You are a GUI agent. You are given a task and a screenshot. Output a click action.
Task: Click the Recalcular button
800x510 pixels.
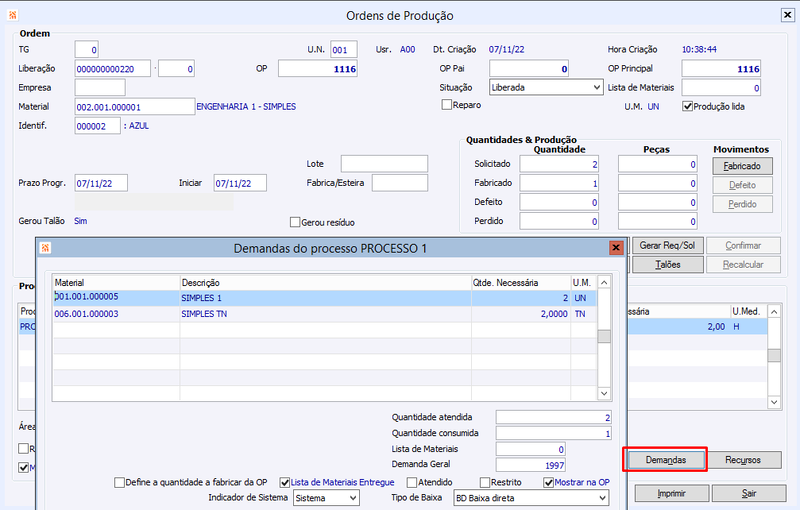coord(743,265)
